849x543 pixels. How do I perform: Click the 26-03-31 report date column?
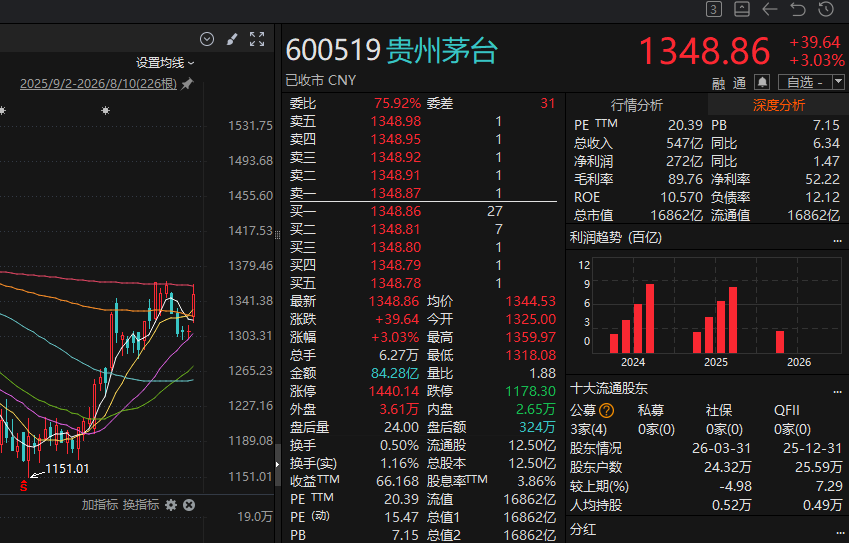click(x=722, y=448)
